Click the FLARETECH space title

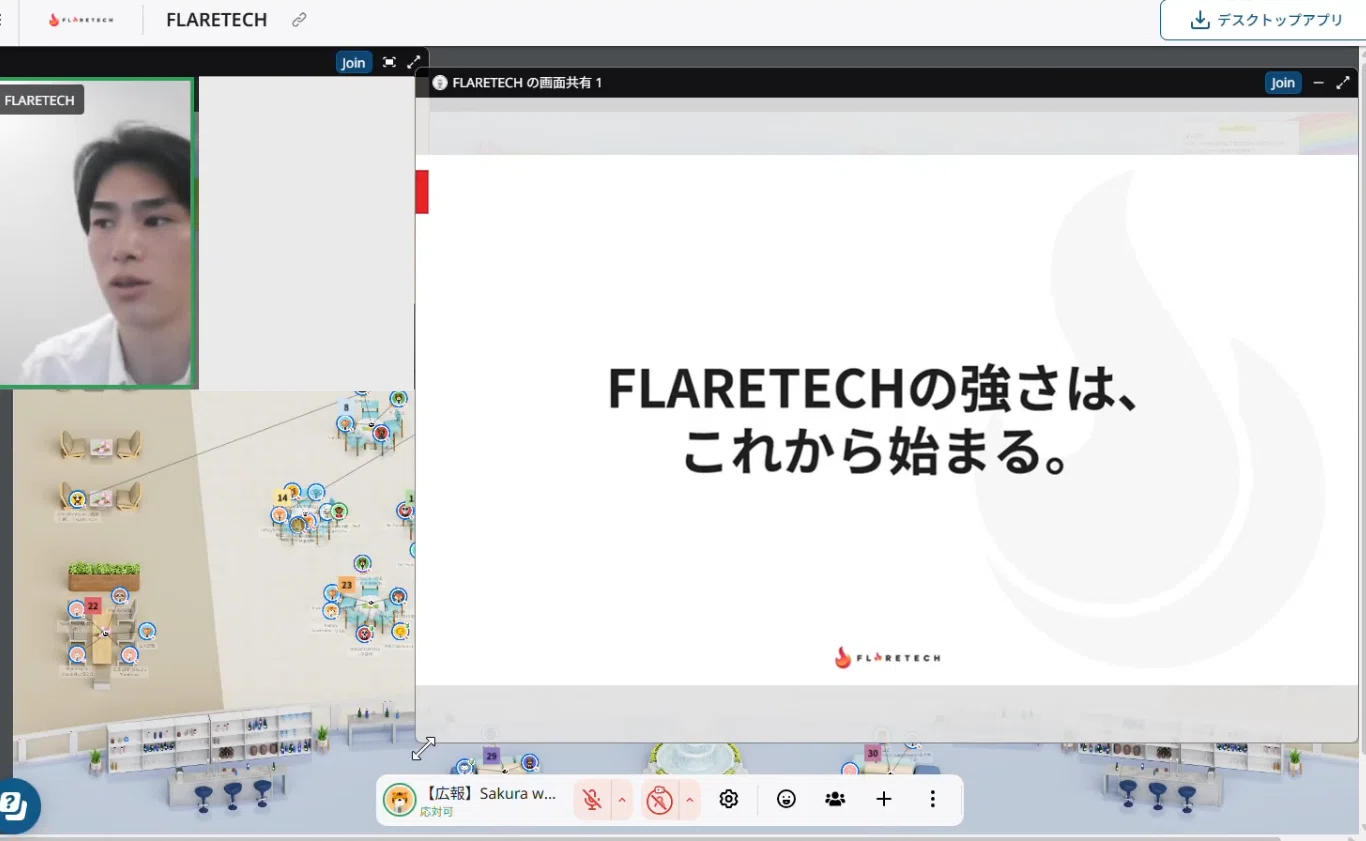217,20
